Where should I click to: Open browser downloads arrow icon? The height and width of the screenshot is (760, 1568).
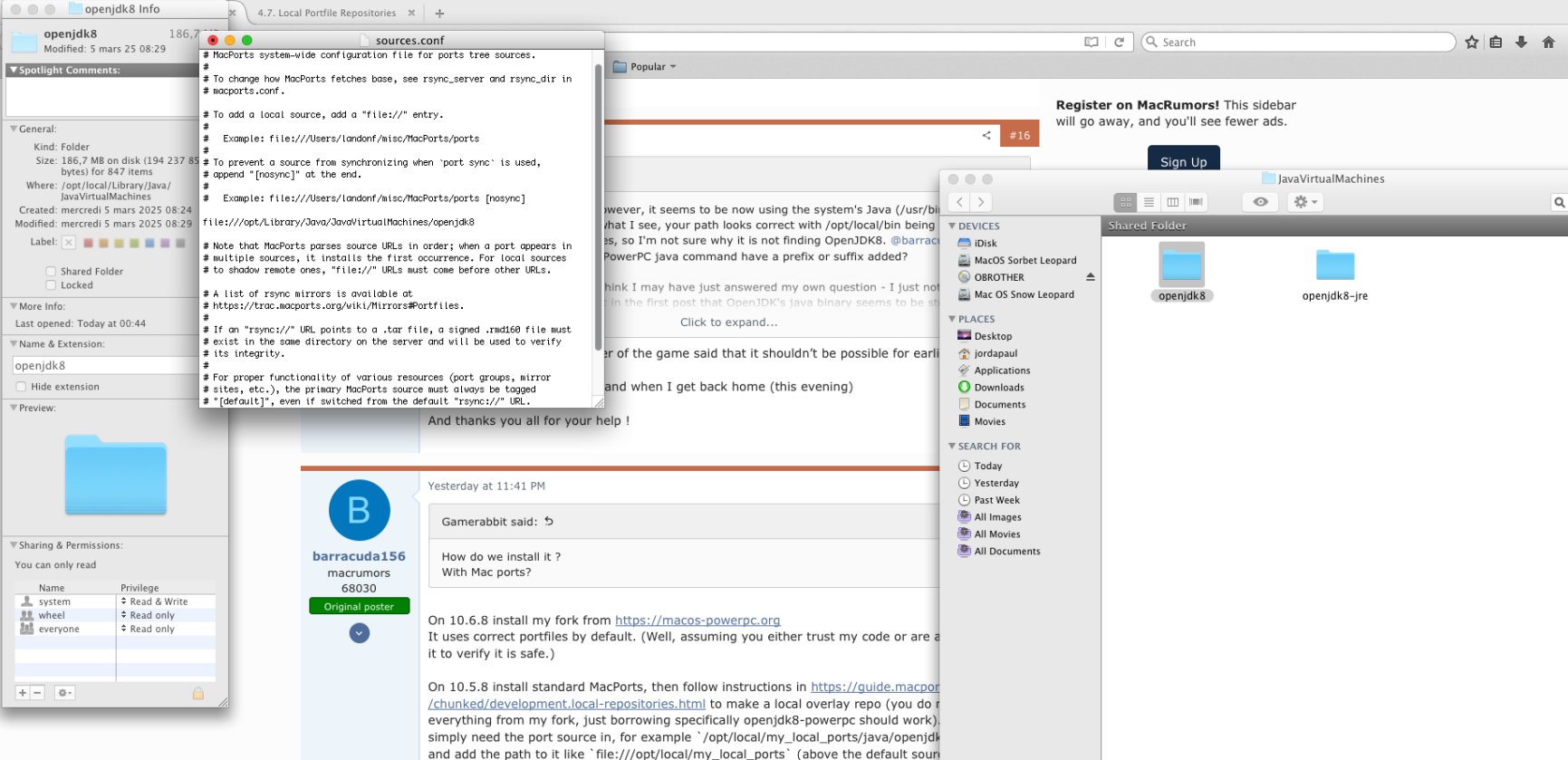point(1522,42)
